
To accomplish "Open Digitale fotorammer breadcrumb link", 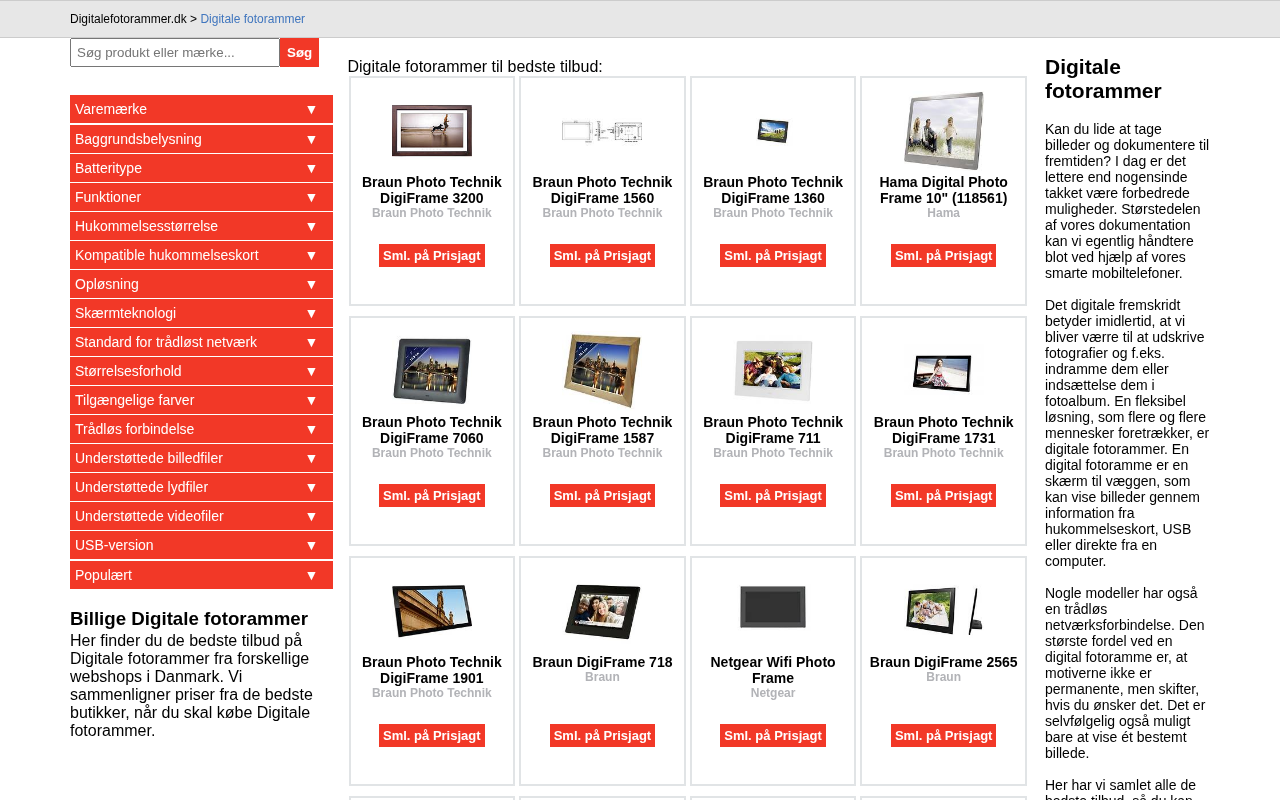I will [253, 19].
